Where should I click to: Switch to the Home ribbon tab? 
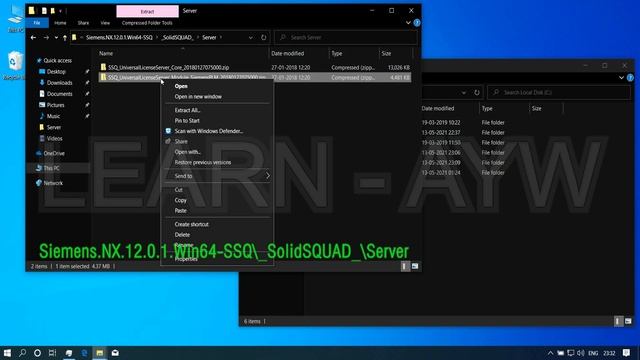(60, 23)
